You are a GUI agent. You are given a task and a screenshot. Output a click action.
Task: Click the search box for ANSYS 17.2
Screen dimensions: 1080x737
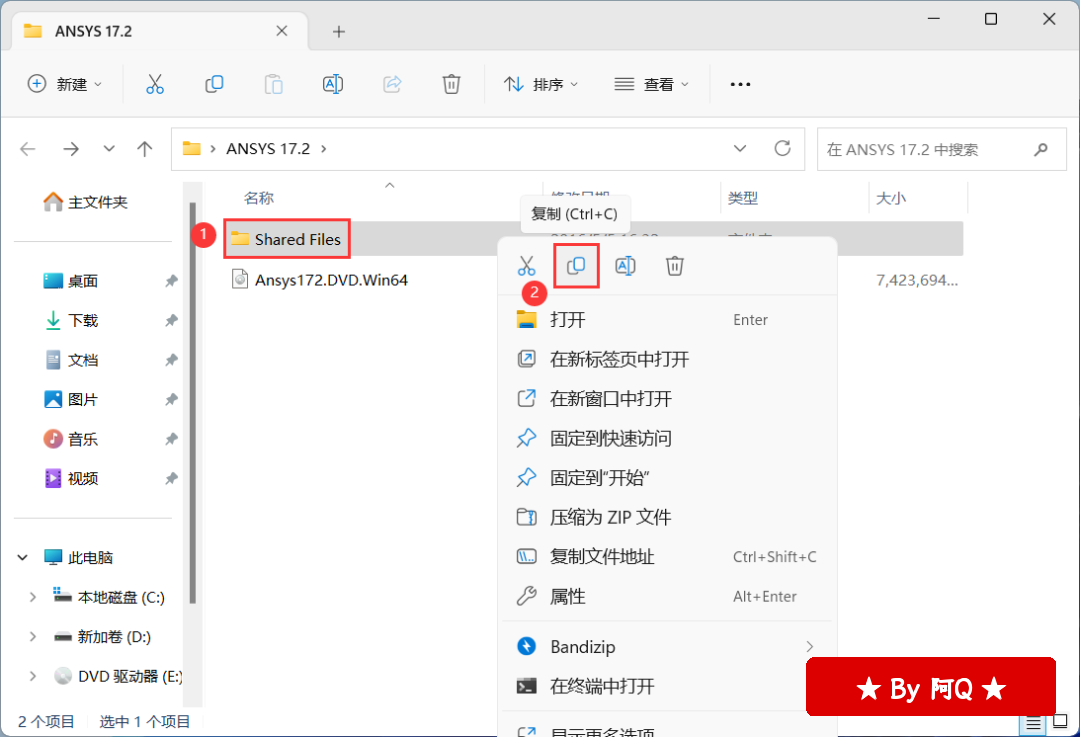point(942,149)
